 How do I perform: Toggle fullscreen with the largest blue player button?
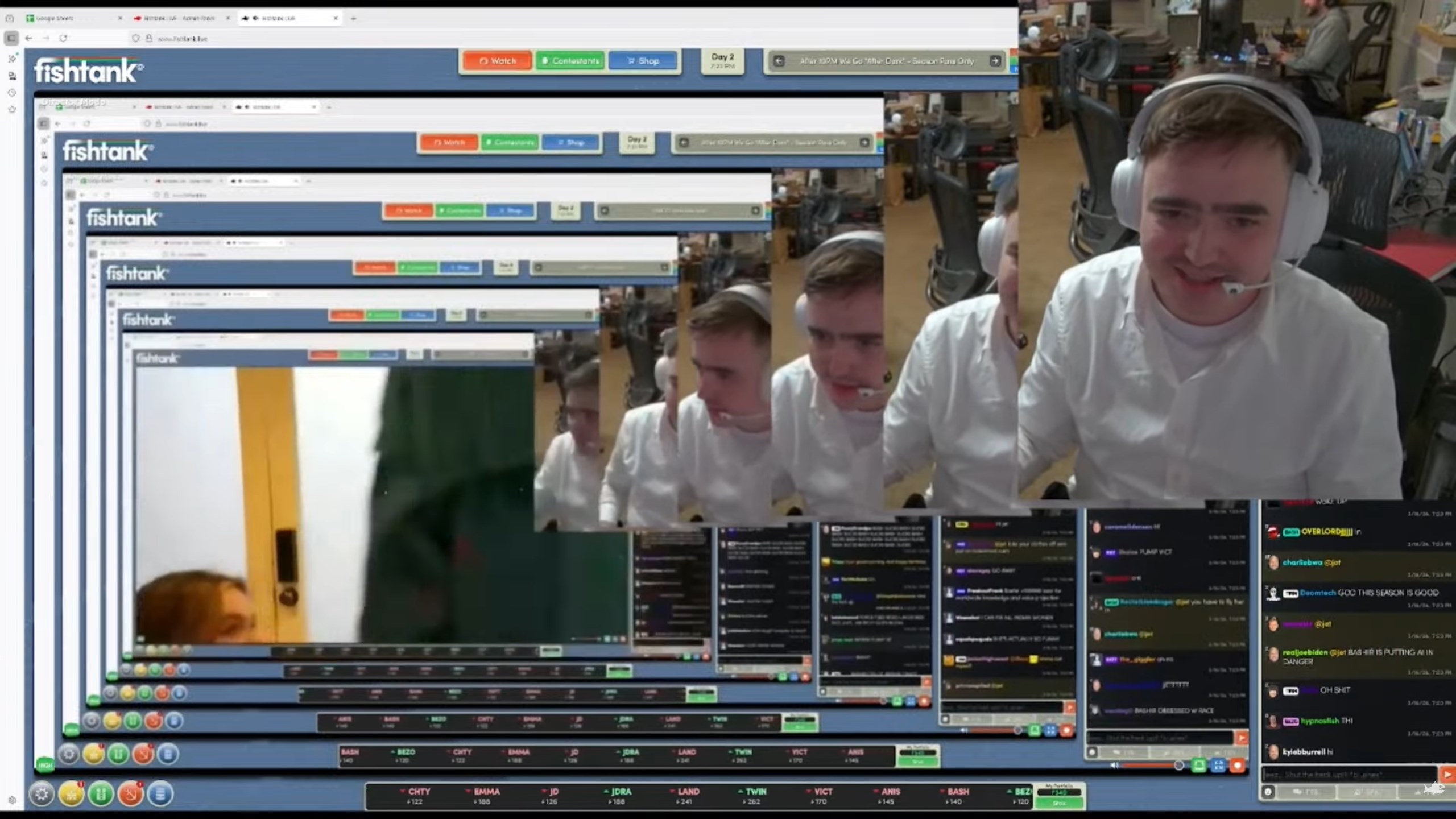coord(1218,766)
